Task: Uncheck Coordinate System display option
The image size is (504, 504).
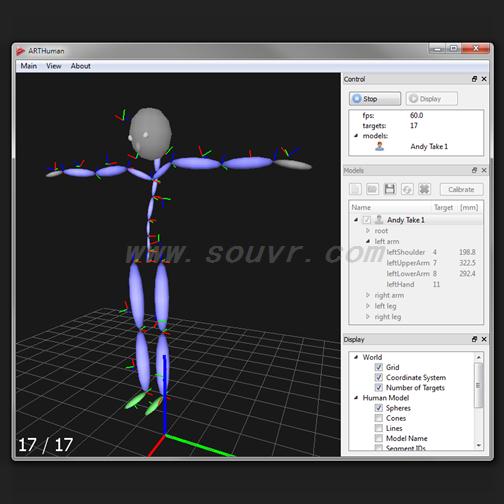Action: coord(379,377)
